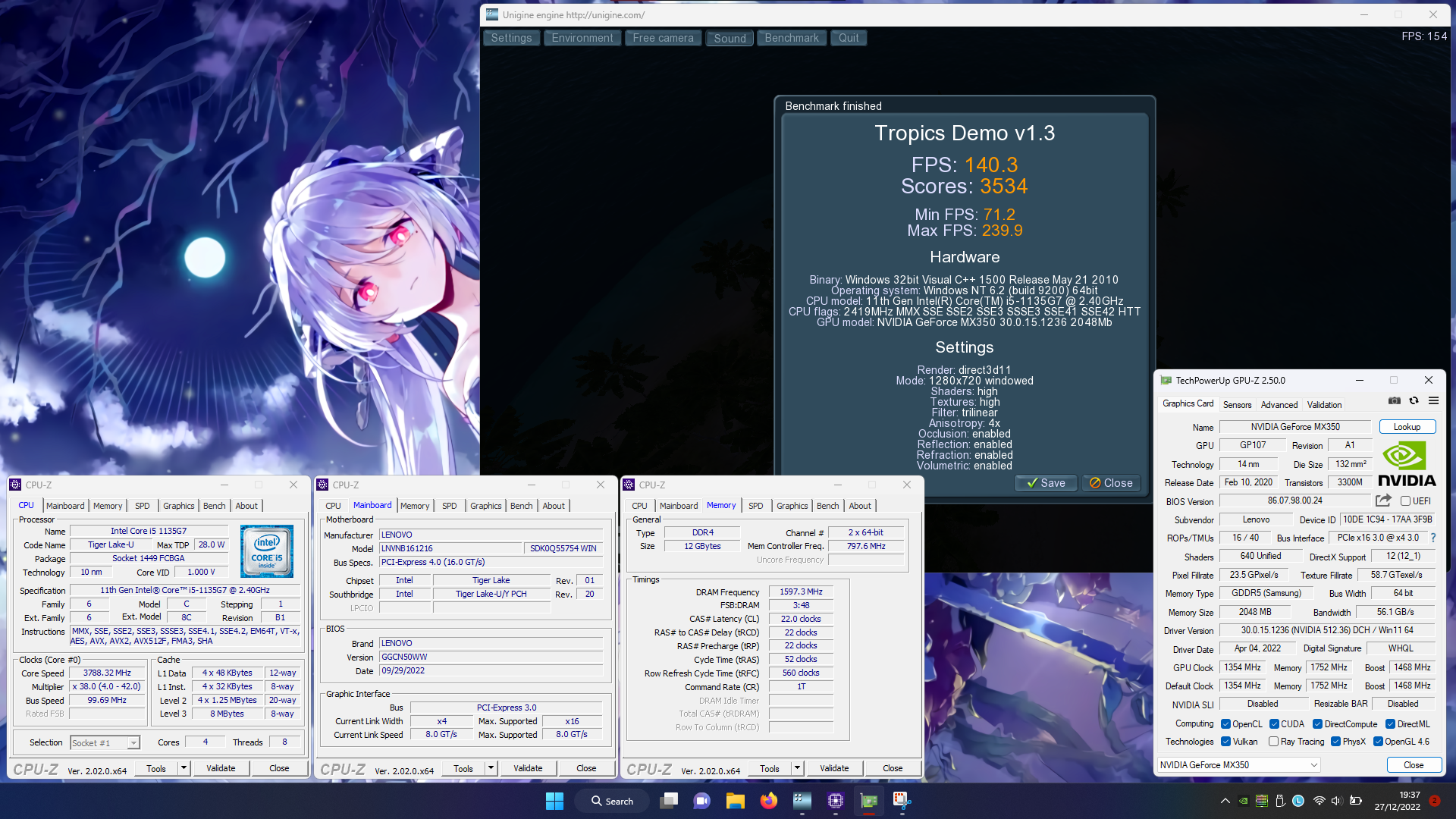Open File Explorer from the taskbar
This screenshot has height=819, width=1456.
(x=735, y=801)
